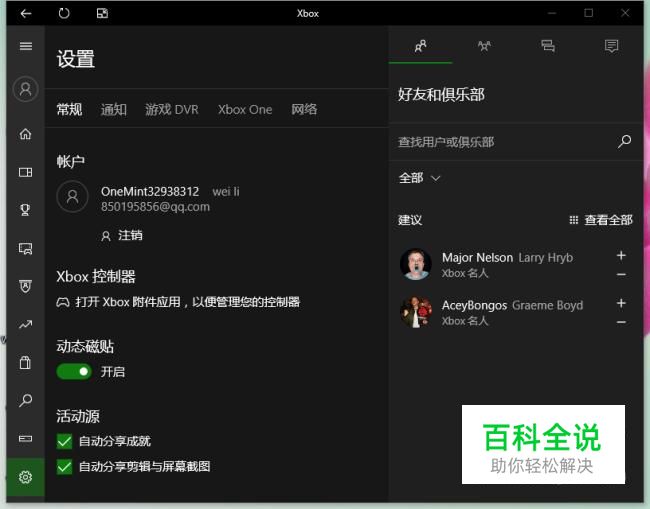Add AceyBongos as friend with plus

click(621, 303)
